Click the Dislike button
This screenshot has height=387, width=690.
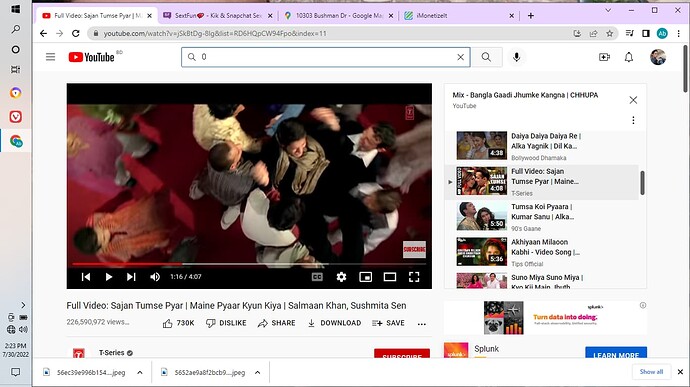pyautogui.click(x=226, y=323)
